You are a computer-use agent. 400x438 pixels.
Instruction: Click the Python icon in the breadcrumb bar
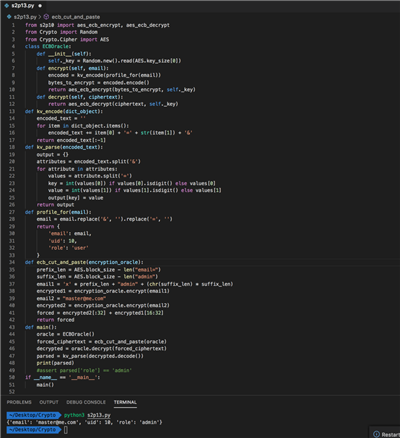(x=9, y=17)
